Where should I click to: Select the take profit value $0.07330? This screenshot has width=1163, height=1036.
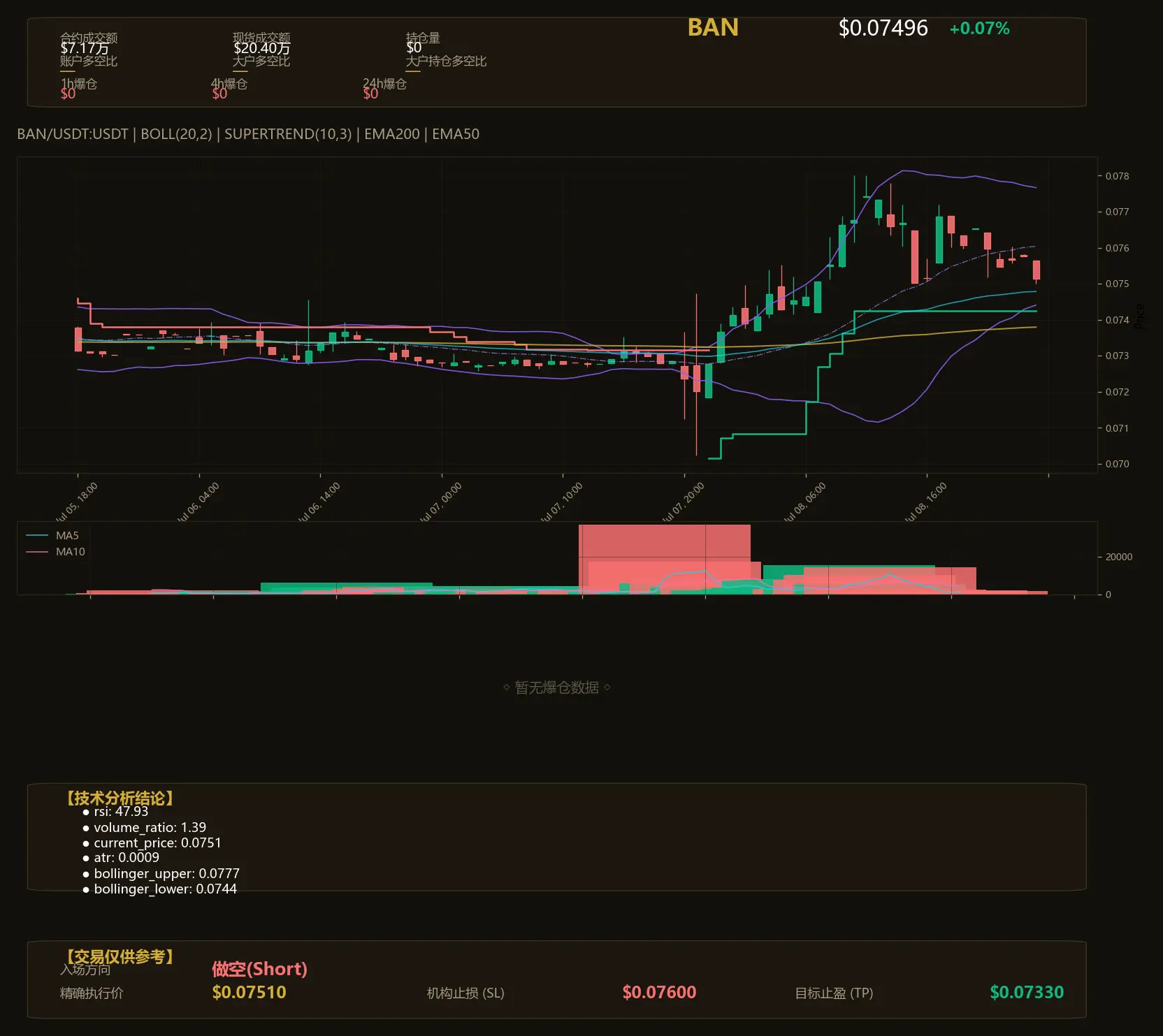coord(1027,993)
